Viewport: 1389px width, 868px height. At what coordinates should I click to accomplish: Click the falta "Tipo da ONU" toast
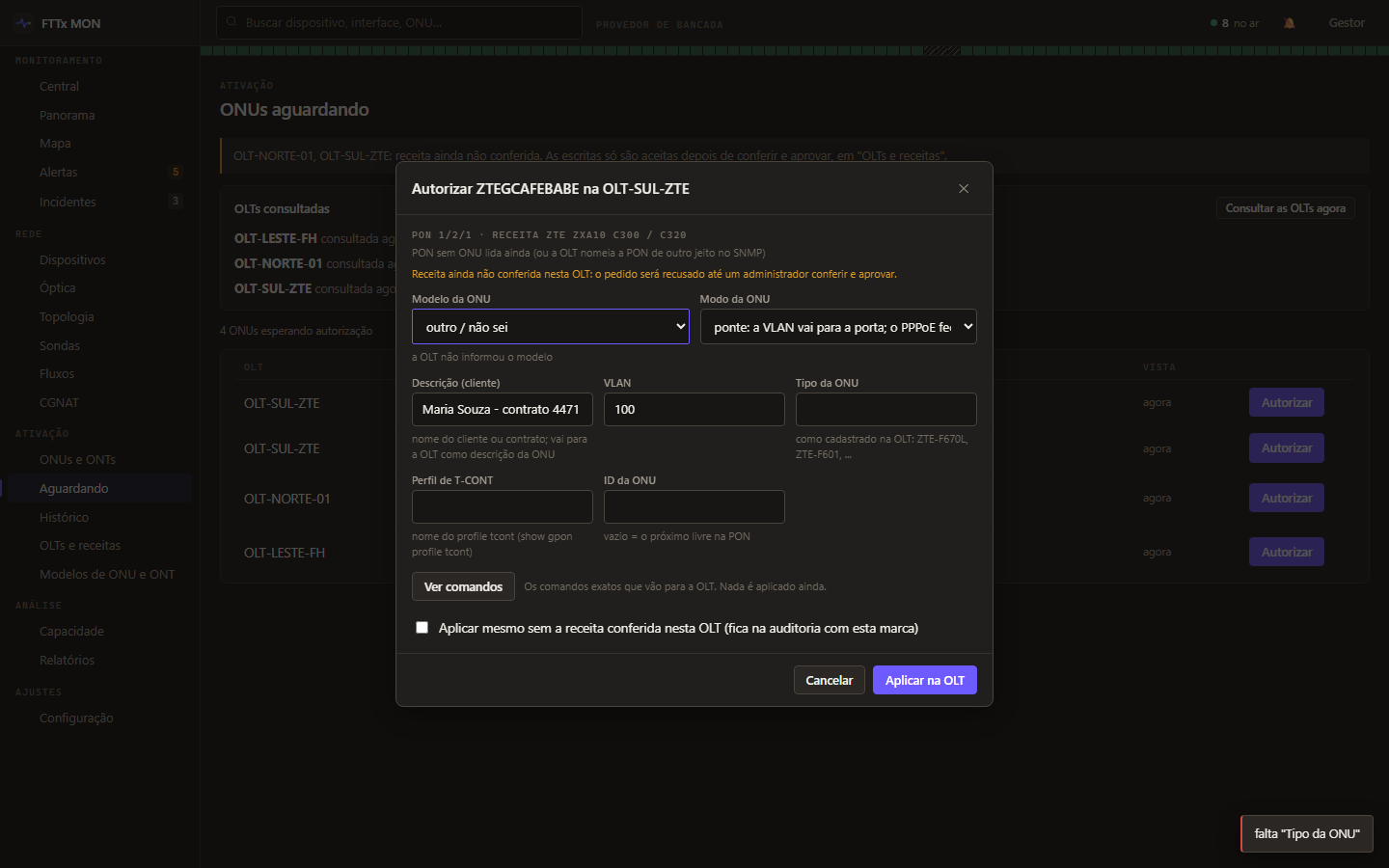point(1307,833)
